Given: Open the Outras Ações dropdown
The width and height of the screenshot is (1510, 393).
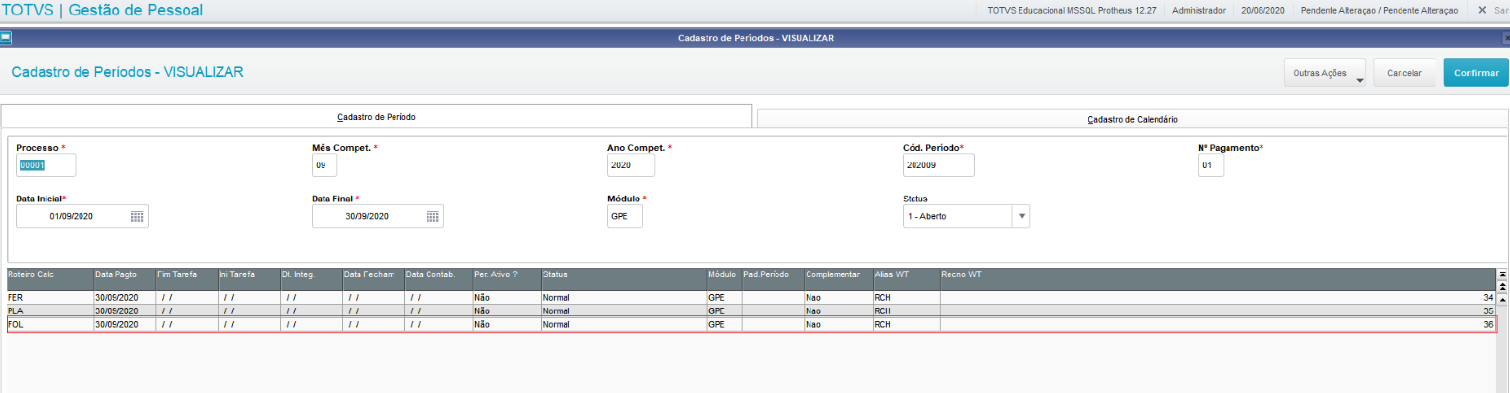Looking at the screenshot, I should 1326,73.
